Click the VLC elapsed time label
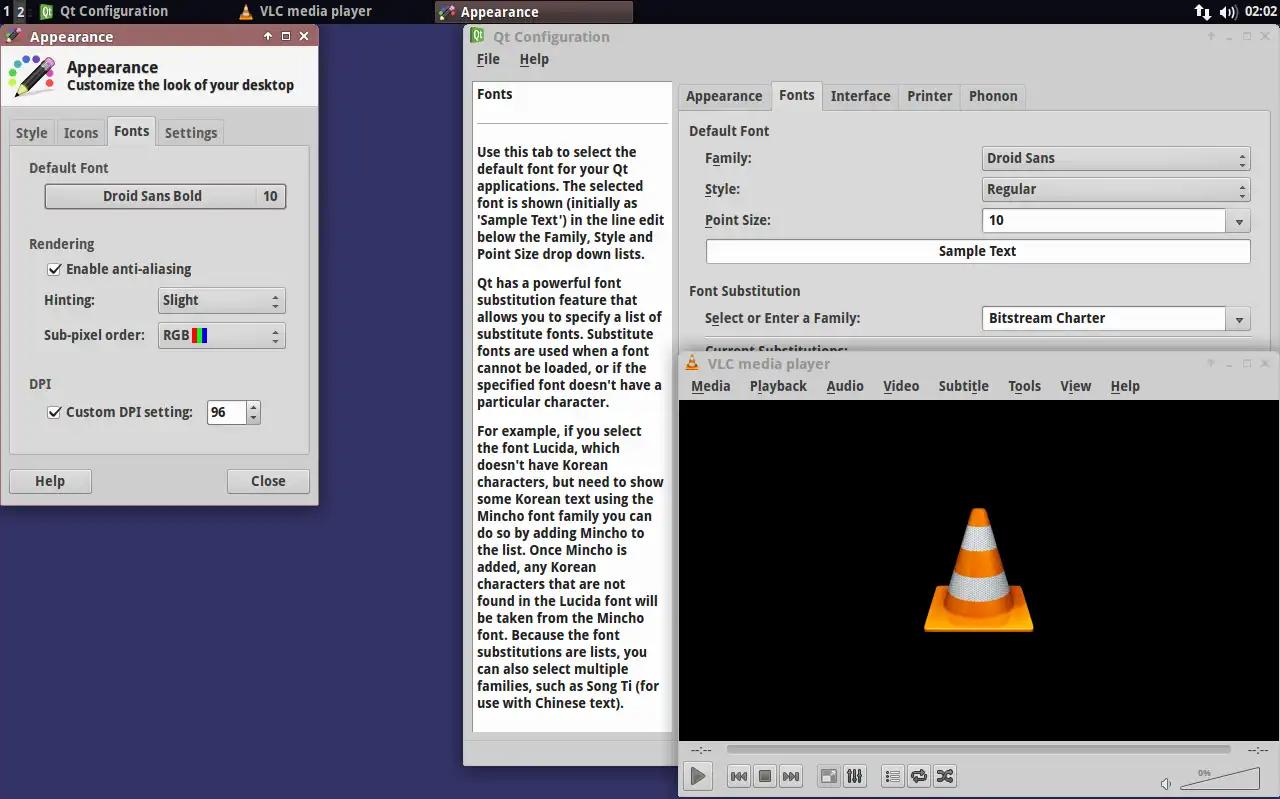 (701, 750)
